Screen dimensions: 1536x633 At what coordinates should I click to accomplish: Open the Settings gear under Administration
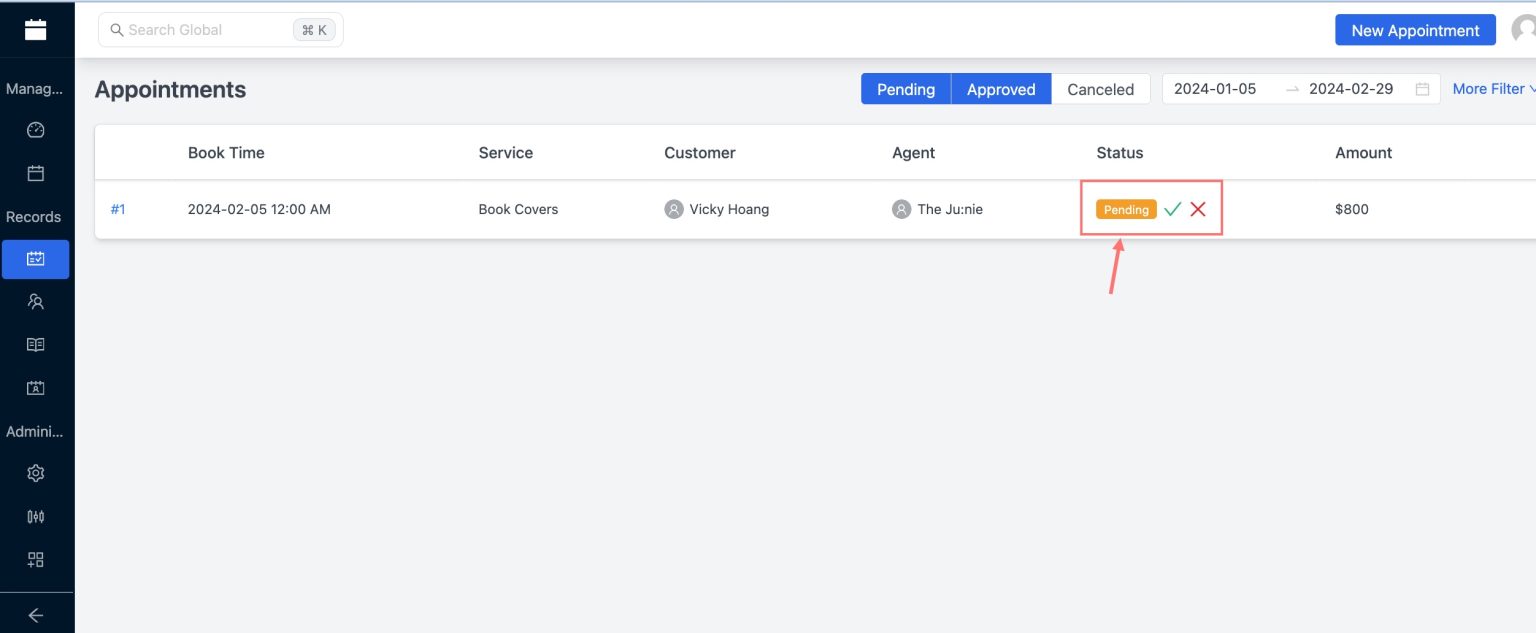(x=36, y=473)
